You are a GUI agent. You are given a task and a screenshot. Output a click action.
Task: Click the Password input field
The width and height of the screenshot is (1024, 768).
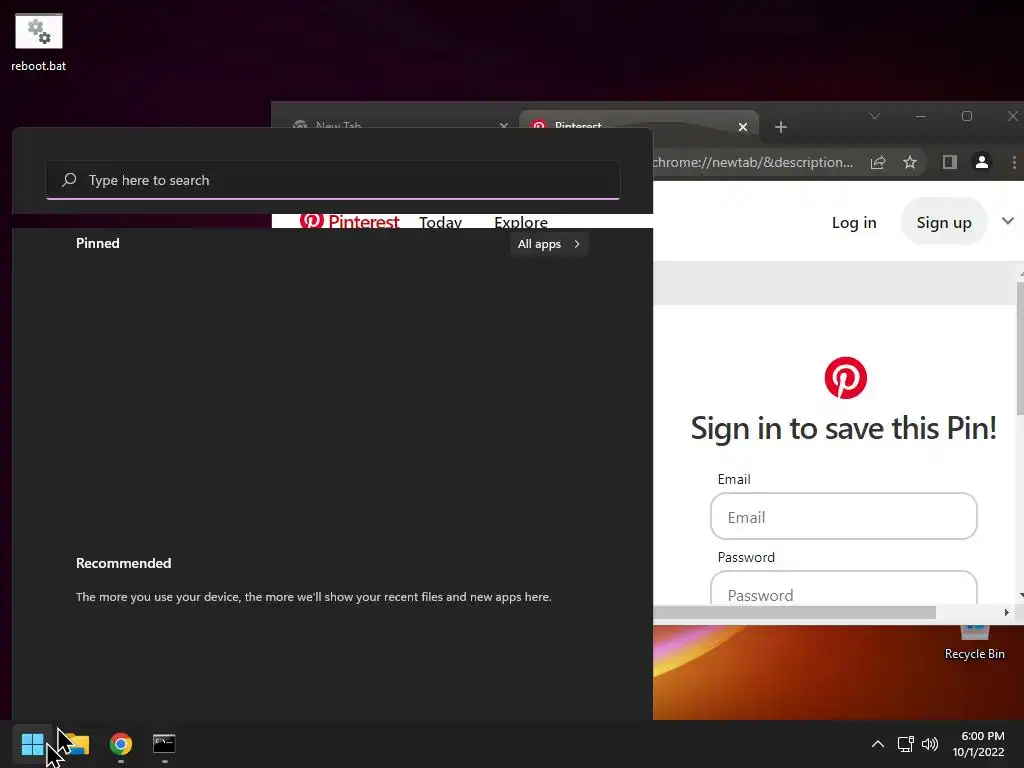click(844, 588)
